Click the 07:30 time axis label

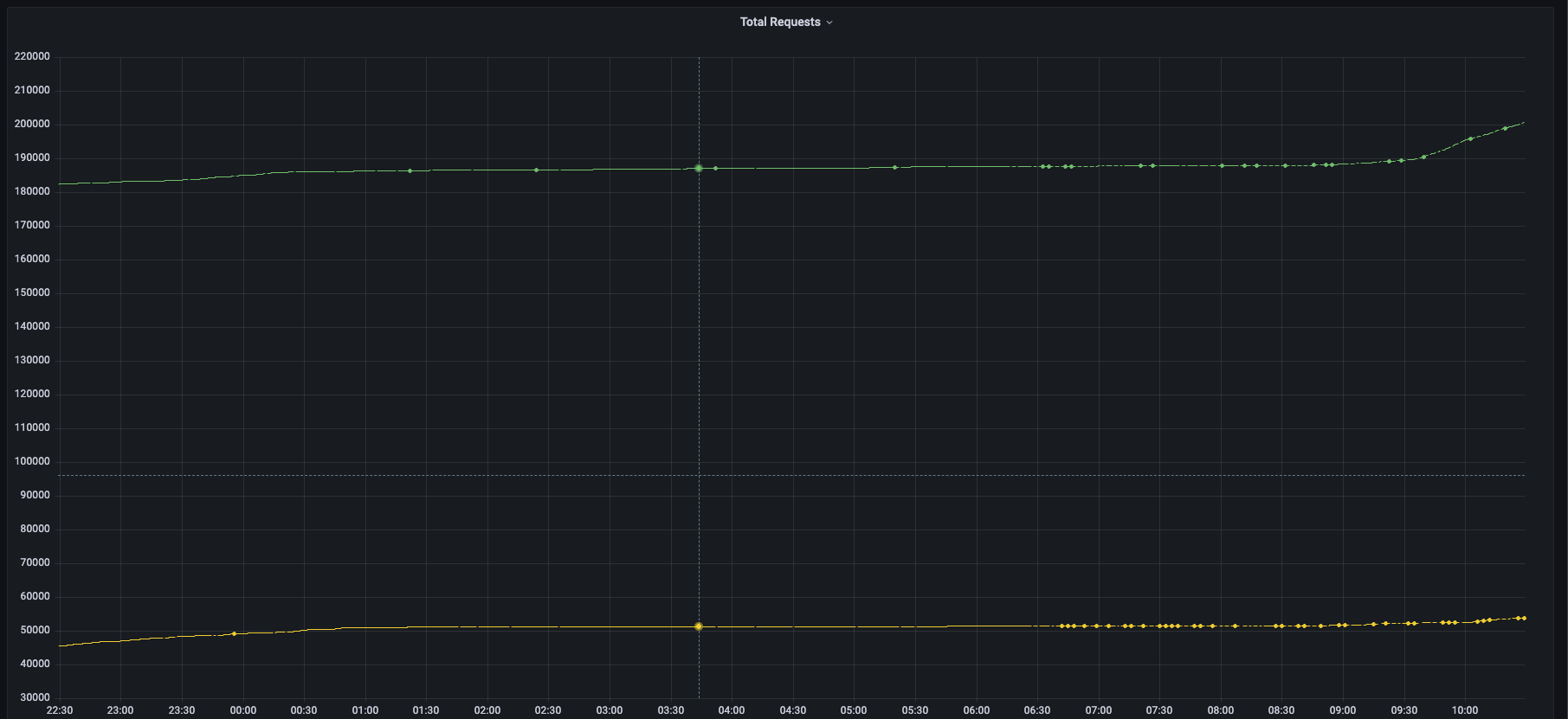(x=1159, y=710)
